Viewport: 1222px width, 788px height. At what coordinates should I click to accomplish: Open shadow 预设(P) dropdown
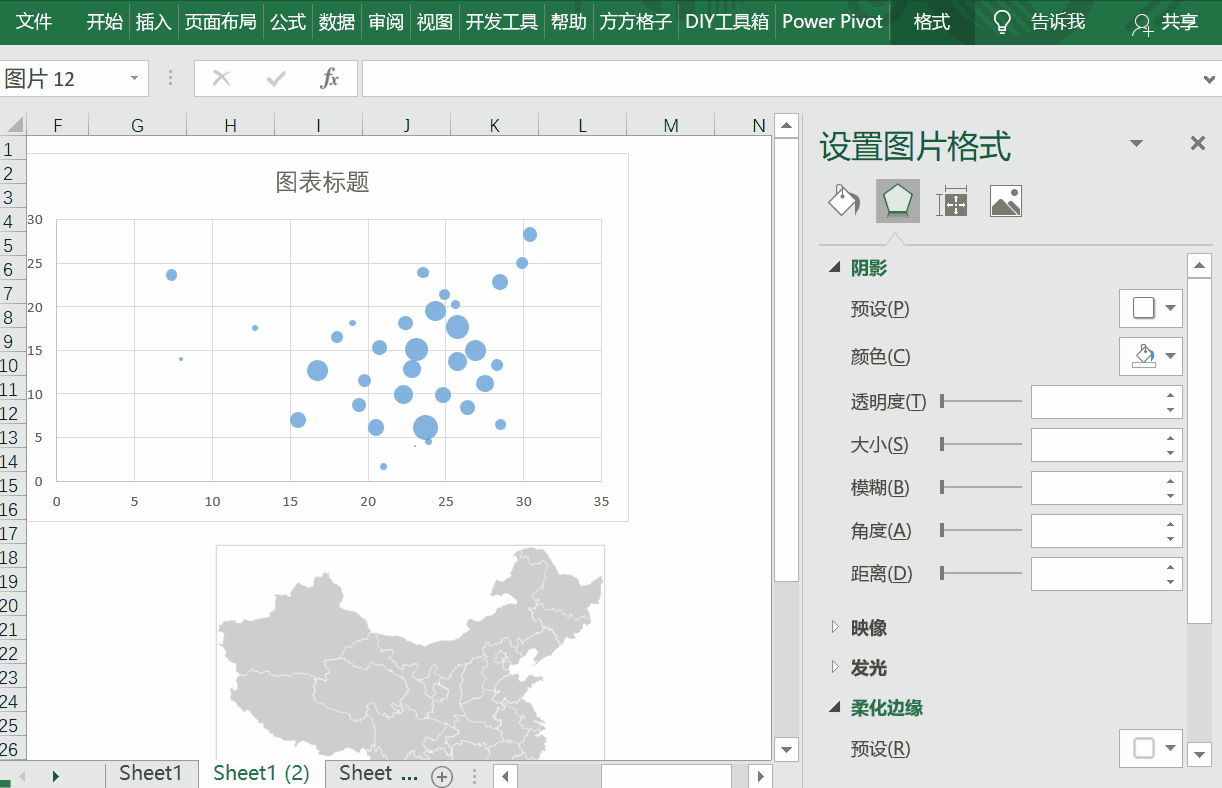click(x=1150, y=308)
